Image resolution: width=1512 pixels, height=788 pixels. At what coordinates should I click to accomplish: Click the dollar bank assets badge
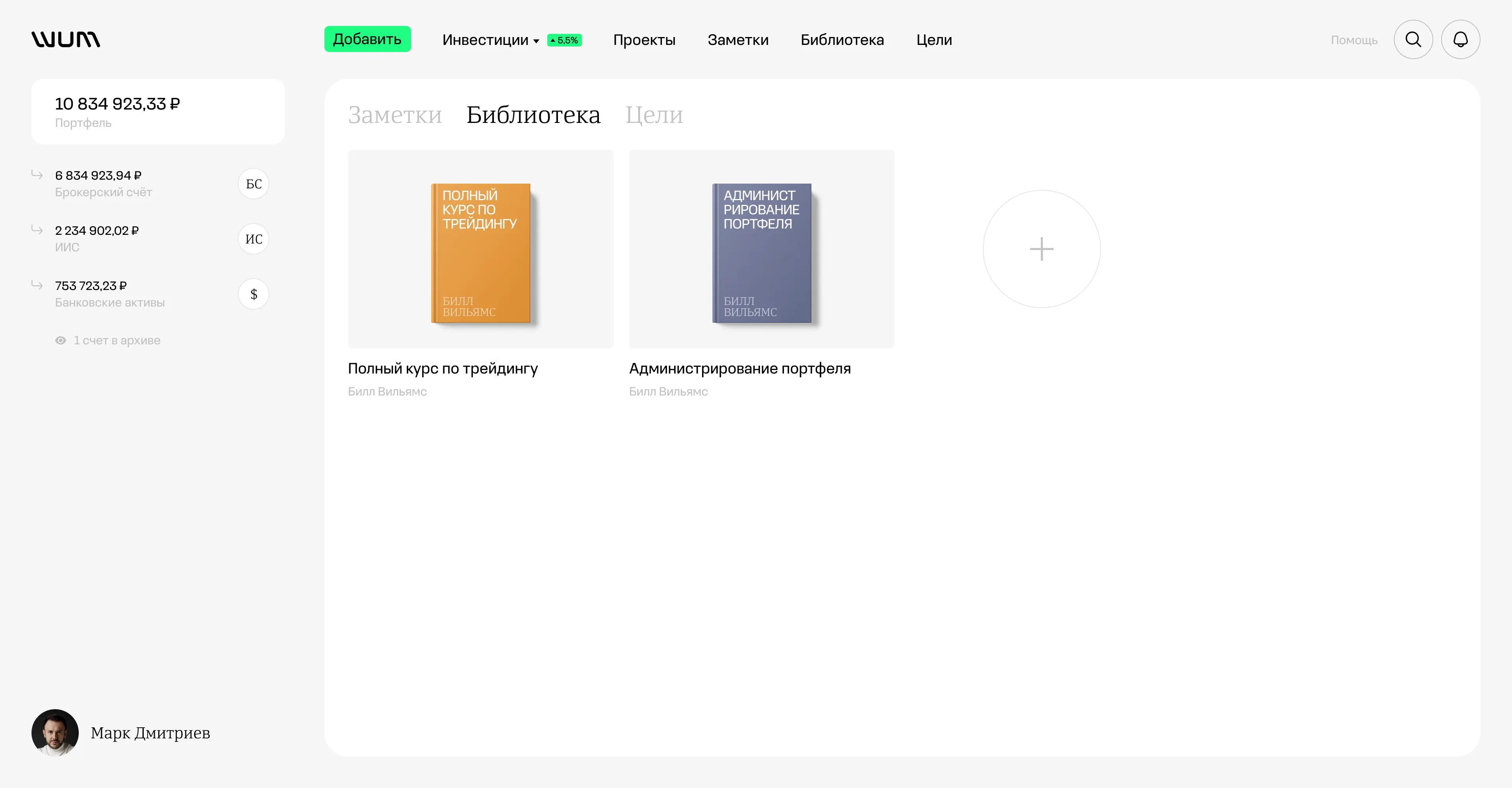pos(254,294)
